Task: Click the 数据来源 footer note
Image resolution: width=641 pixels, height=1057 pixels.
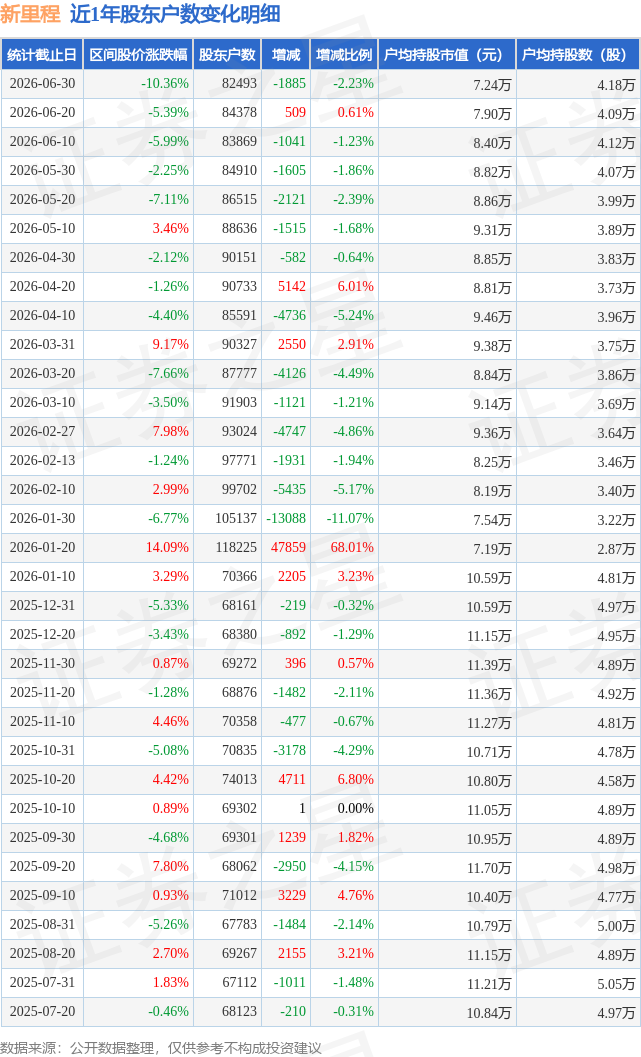Action: [160, 1048]
